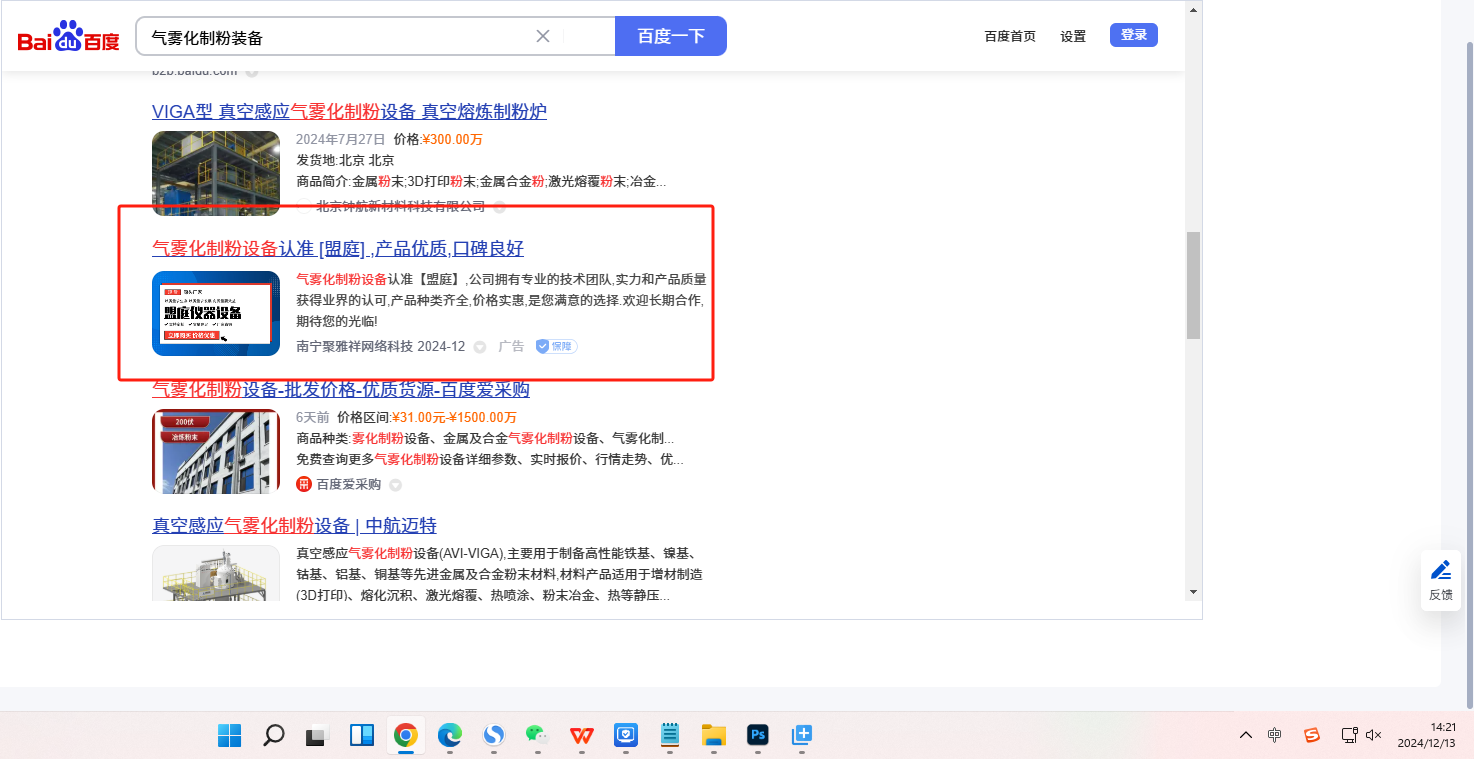
Task: Open WeChat from the taskbar
Action: 537,736
